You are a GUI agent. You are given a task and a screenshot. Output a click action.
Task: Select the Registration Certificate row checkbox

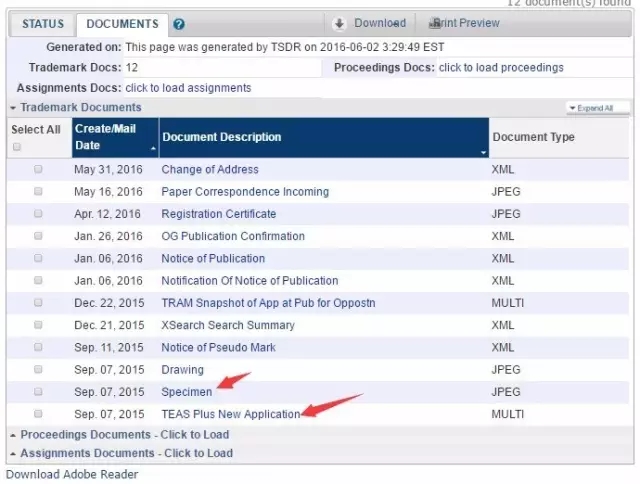(x=38, y=214)
